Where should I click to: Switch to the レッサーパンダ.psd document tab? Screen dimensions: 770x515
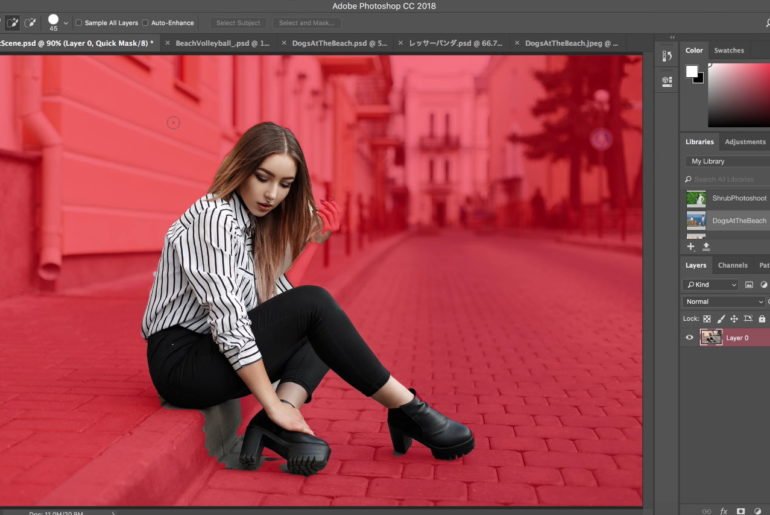tap(456, 43)
